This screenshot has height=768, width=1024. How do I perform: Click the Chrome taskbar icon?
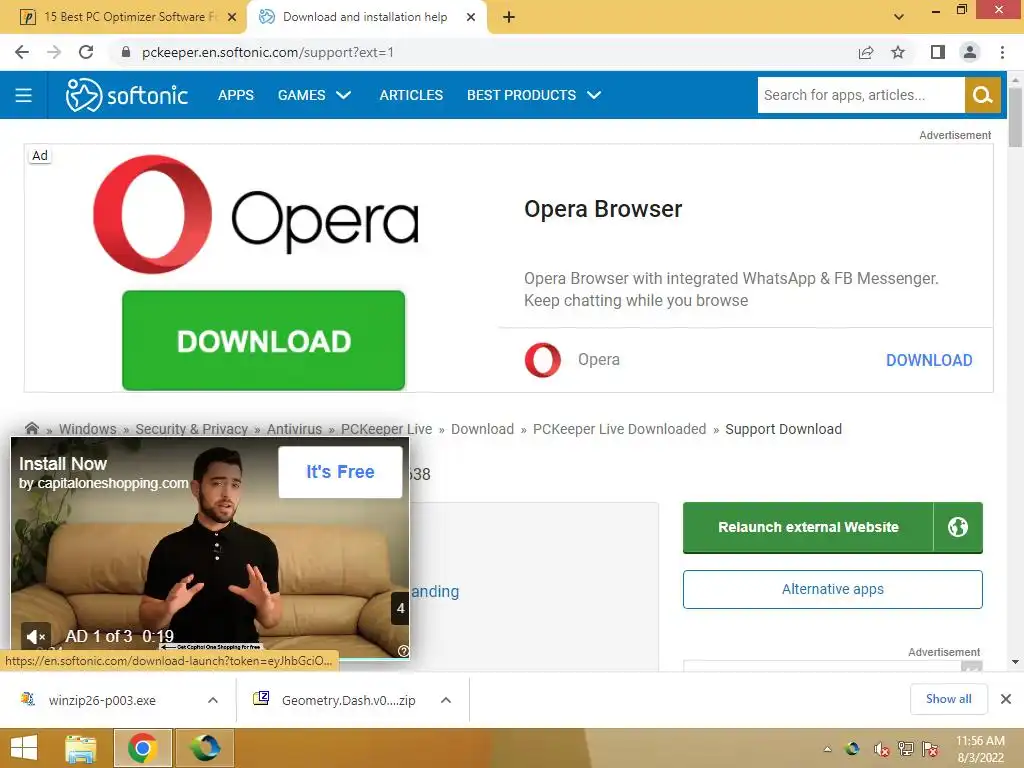pyautogui.click(x=142, y=748)
